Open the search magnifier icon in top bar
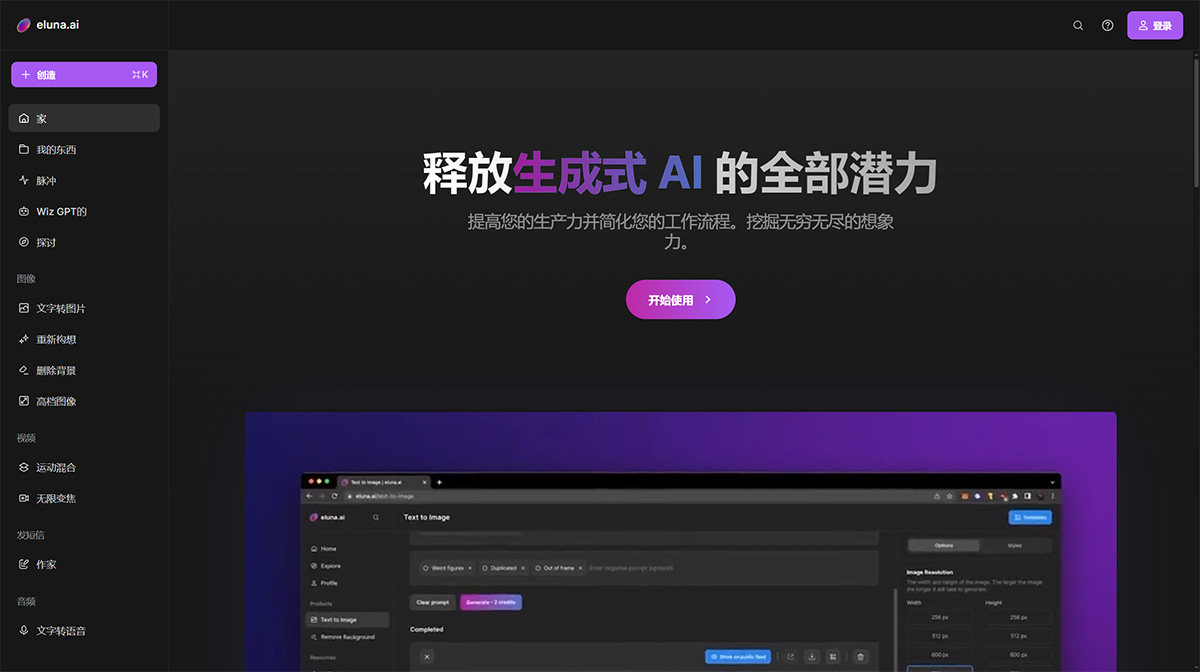This screenshot has width=1200, height=672. [x=1078, y=25]
